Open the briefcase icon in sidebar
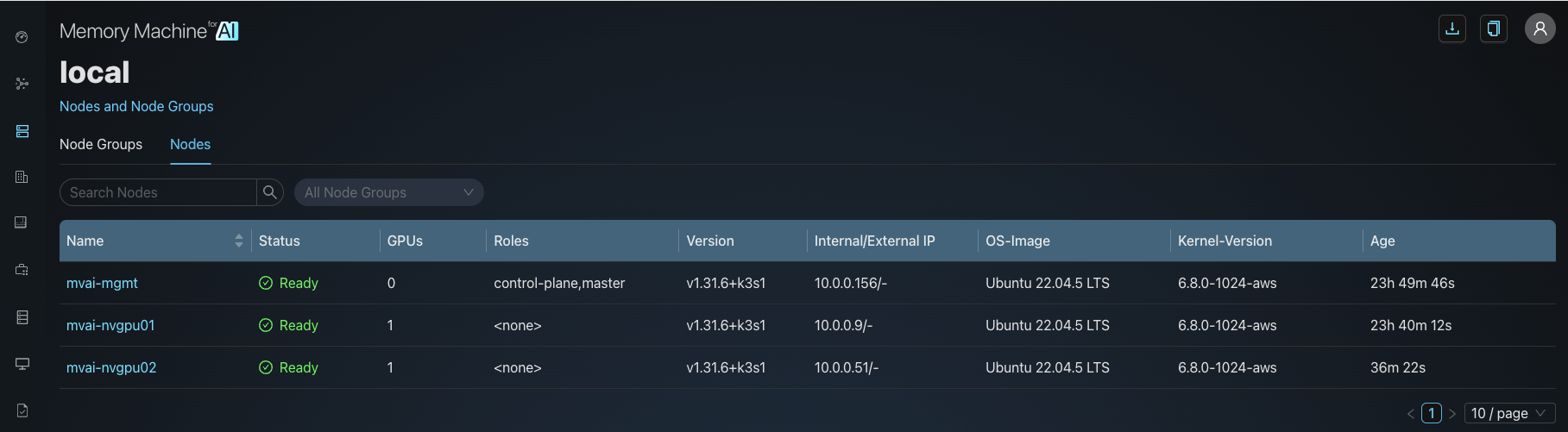The image size is (1568, 432). [x=22, y=270]
